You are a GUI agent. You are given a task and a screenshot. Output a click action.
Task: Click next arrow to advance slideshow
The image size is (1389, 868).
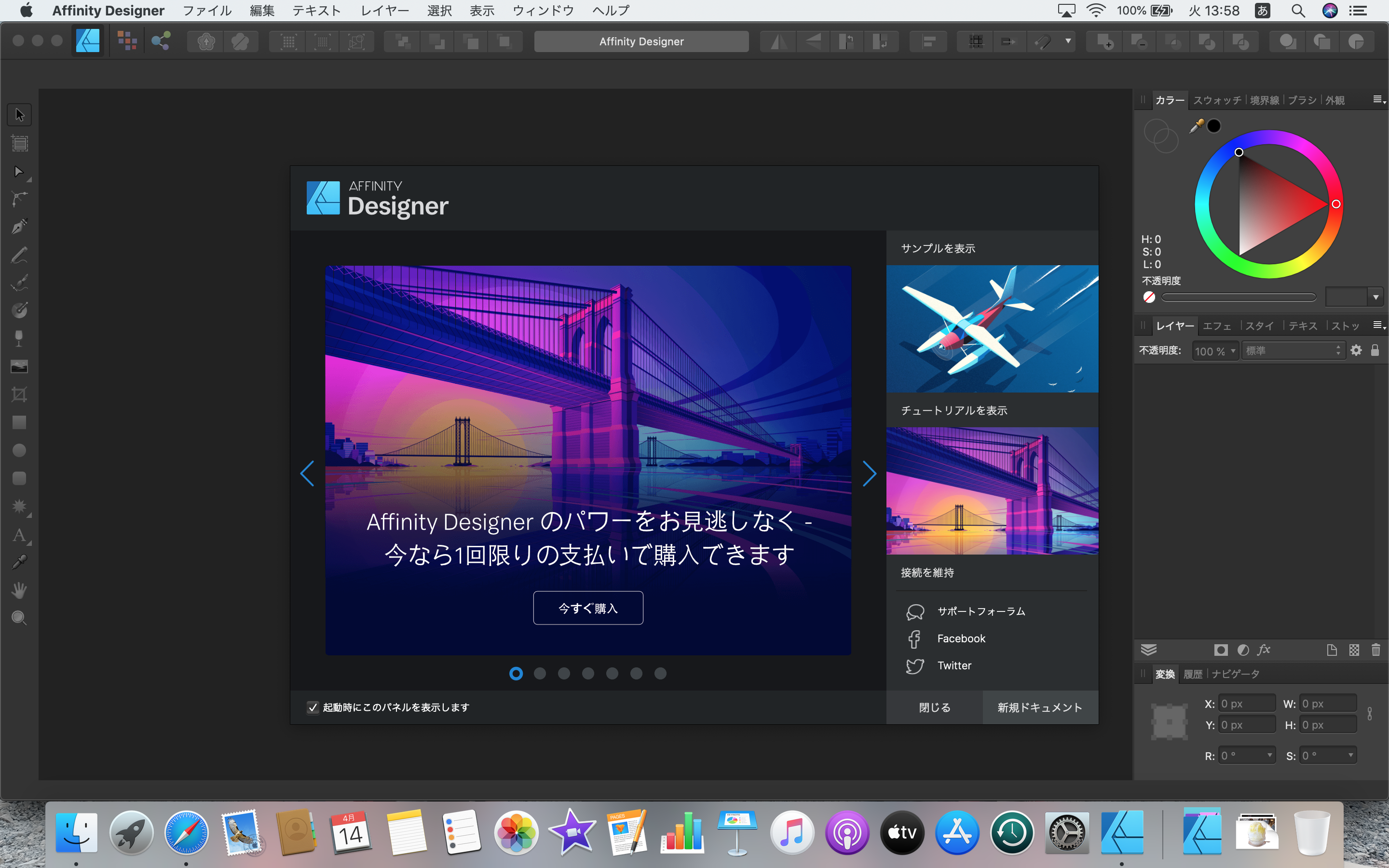[x=869, y=473]
